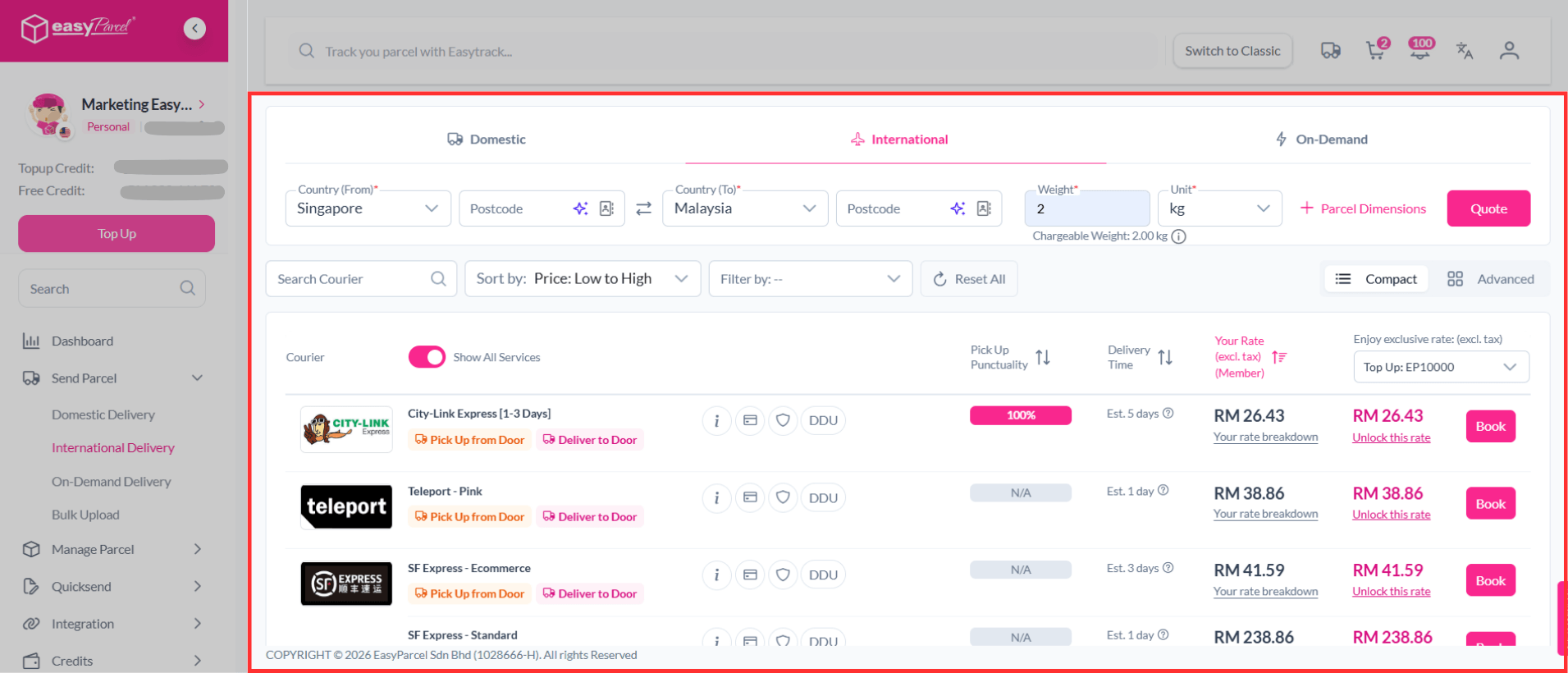
Task: Click the shield insurance icon for Teleport
Action: click(783, 497)
